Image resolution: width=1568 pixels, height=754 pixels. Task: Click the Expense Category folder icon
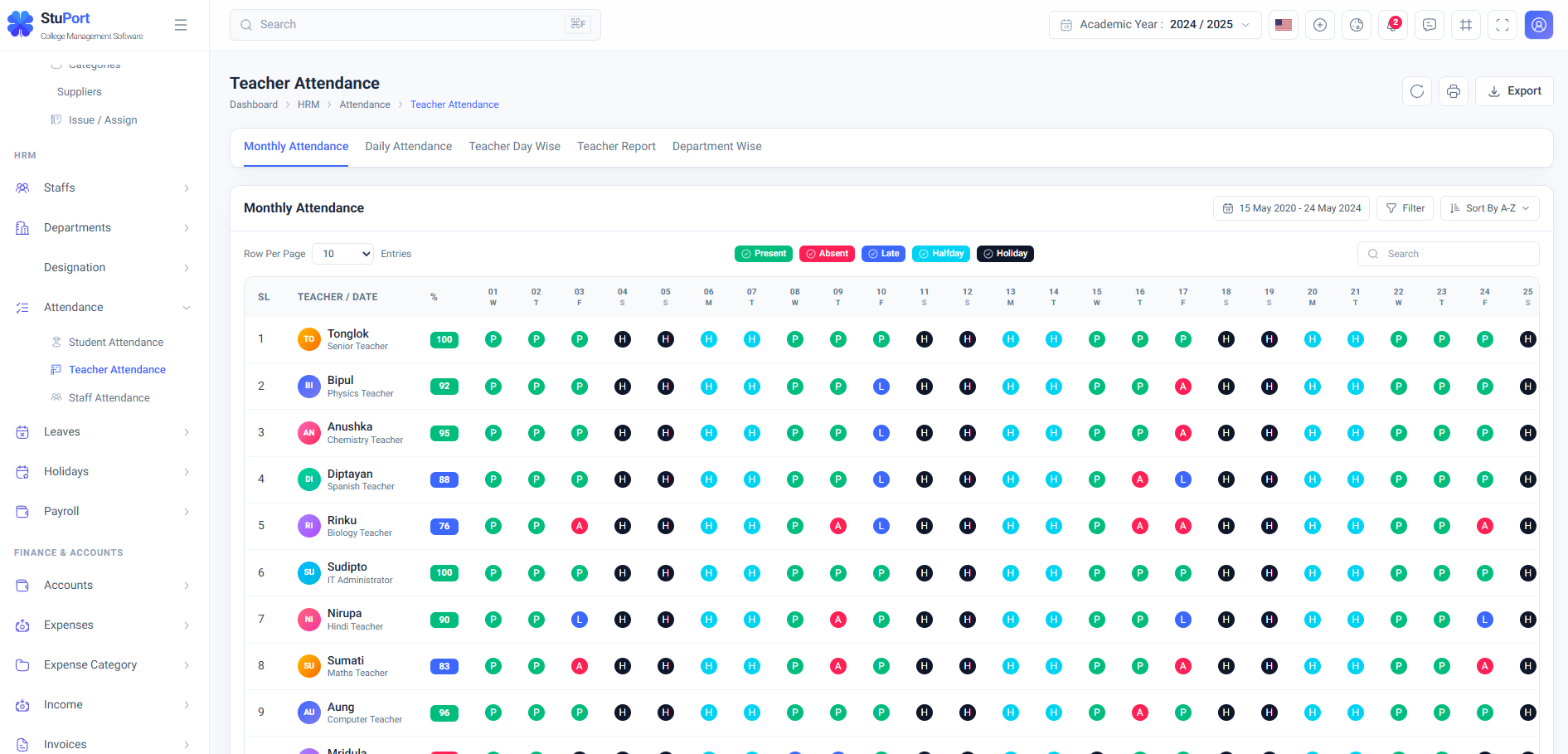click(22, 665)
